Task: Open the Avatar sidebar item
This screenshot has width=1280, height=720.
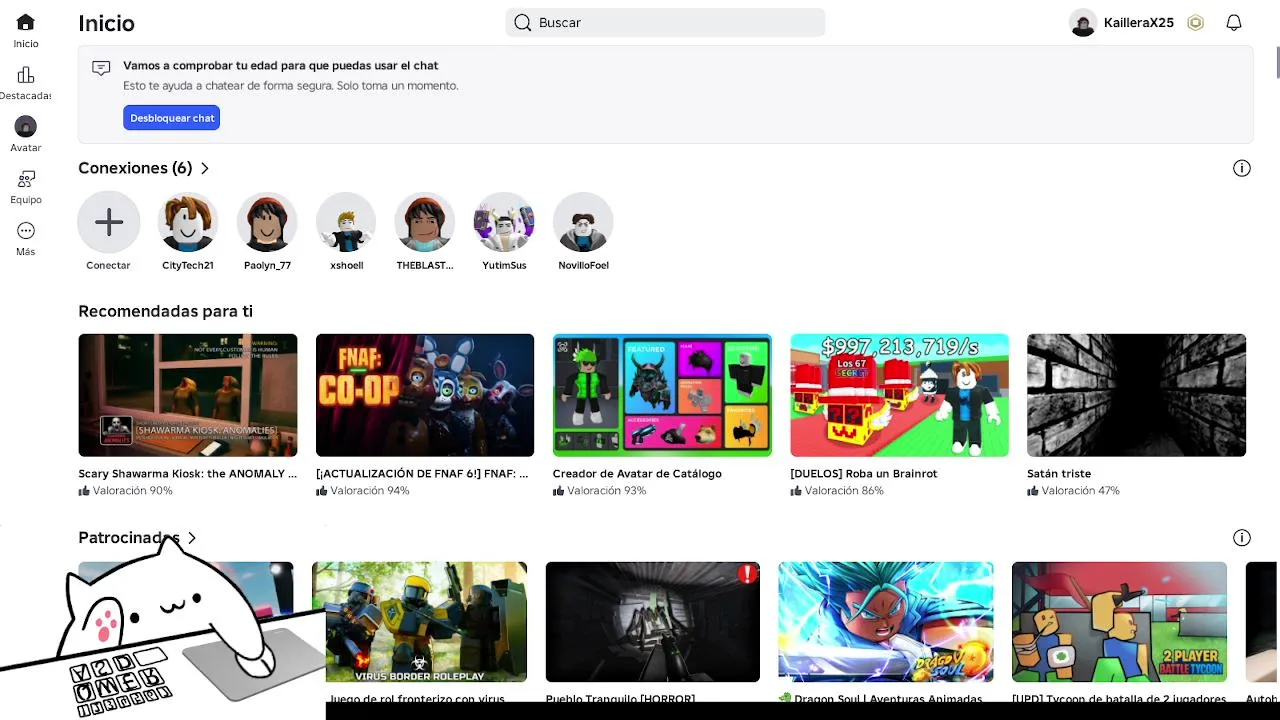Action: (x=26, y=127)
